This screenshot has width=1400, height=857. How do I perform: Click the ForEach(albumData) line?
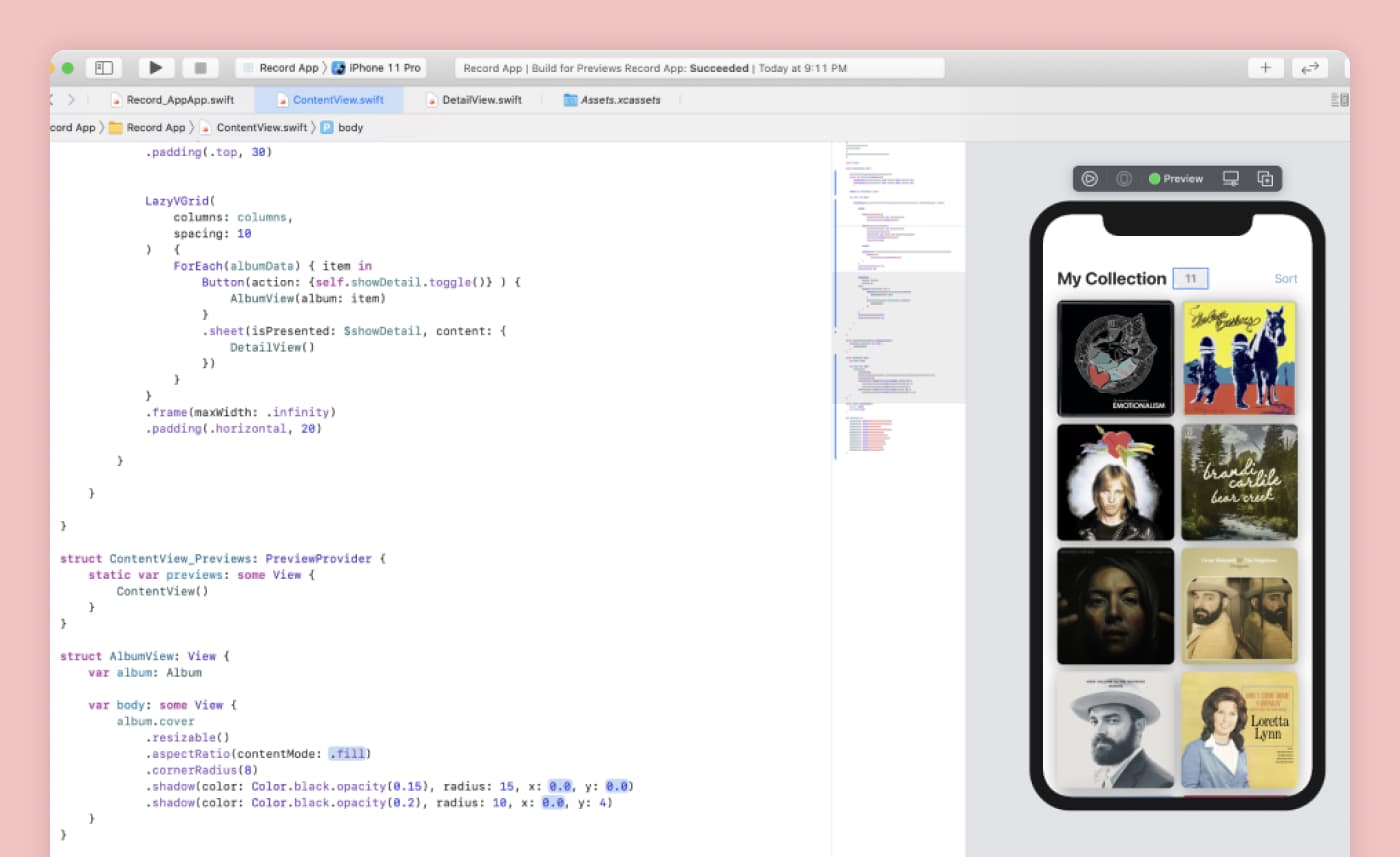tap(272, 266)
